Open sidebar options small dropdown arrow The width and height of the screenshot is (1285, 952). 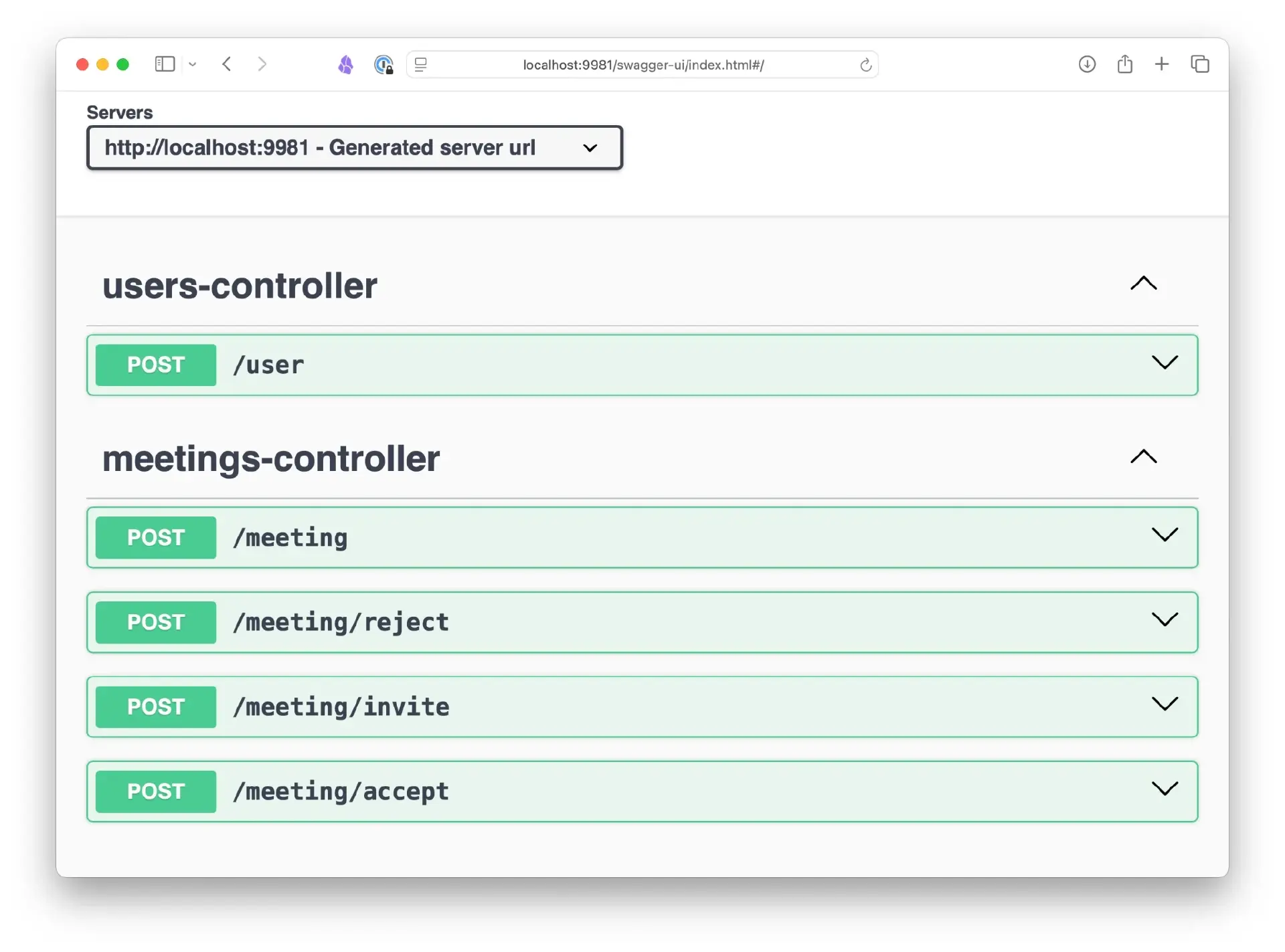[x=193, y=65]
